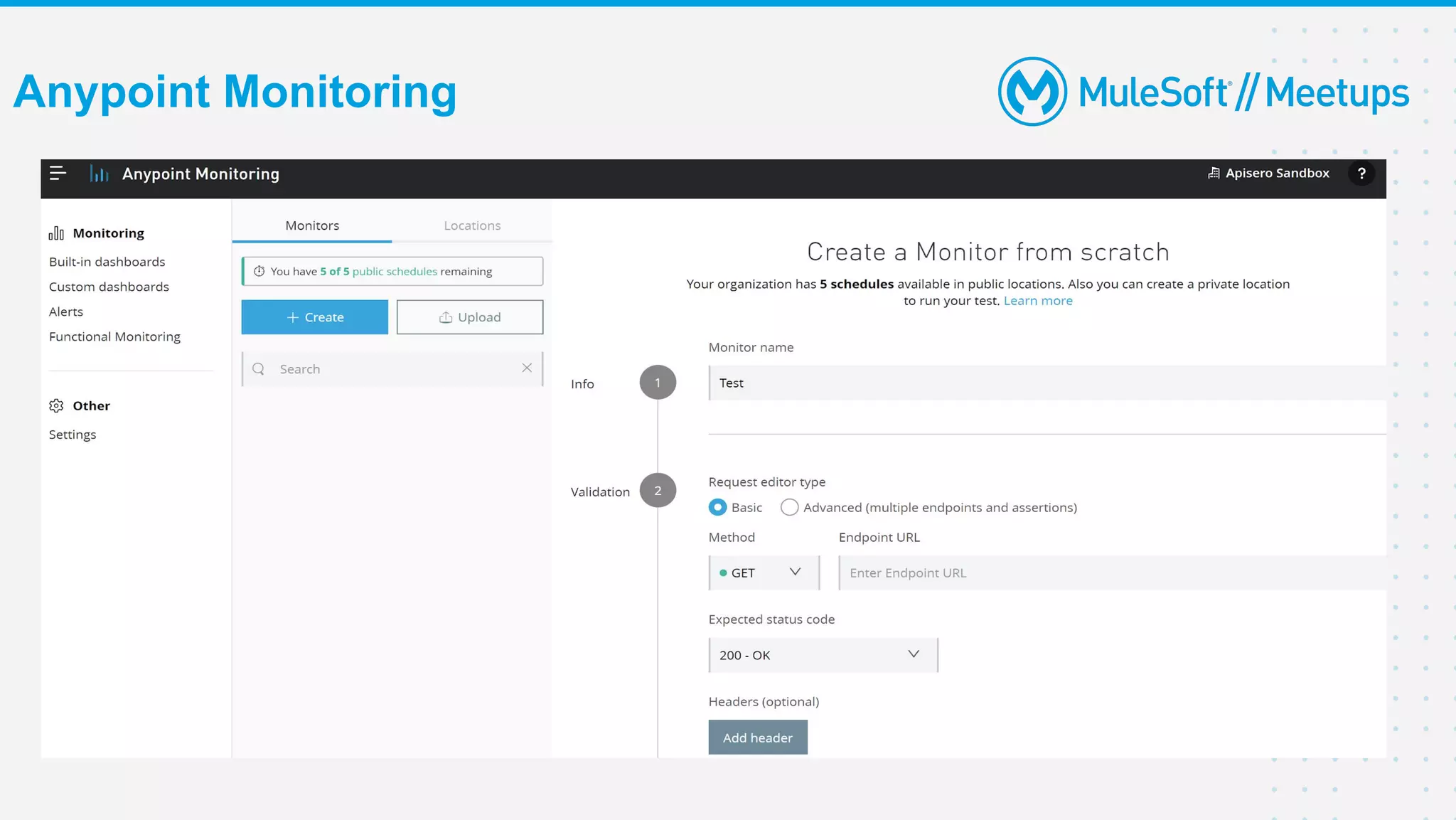Click the Other section gear icon
1456x820 pixels.
tap(56, 406)
